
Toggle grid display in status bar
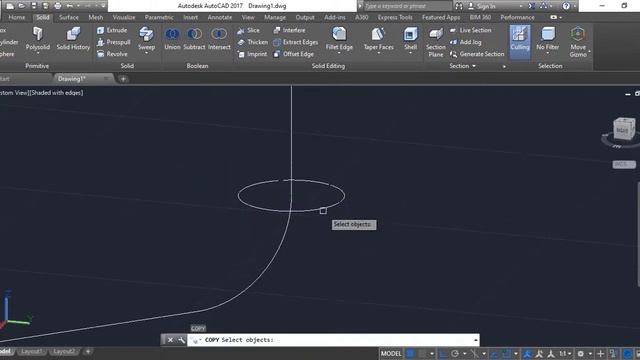411,353
